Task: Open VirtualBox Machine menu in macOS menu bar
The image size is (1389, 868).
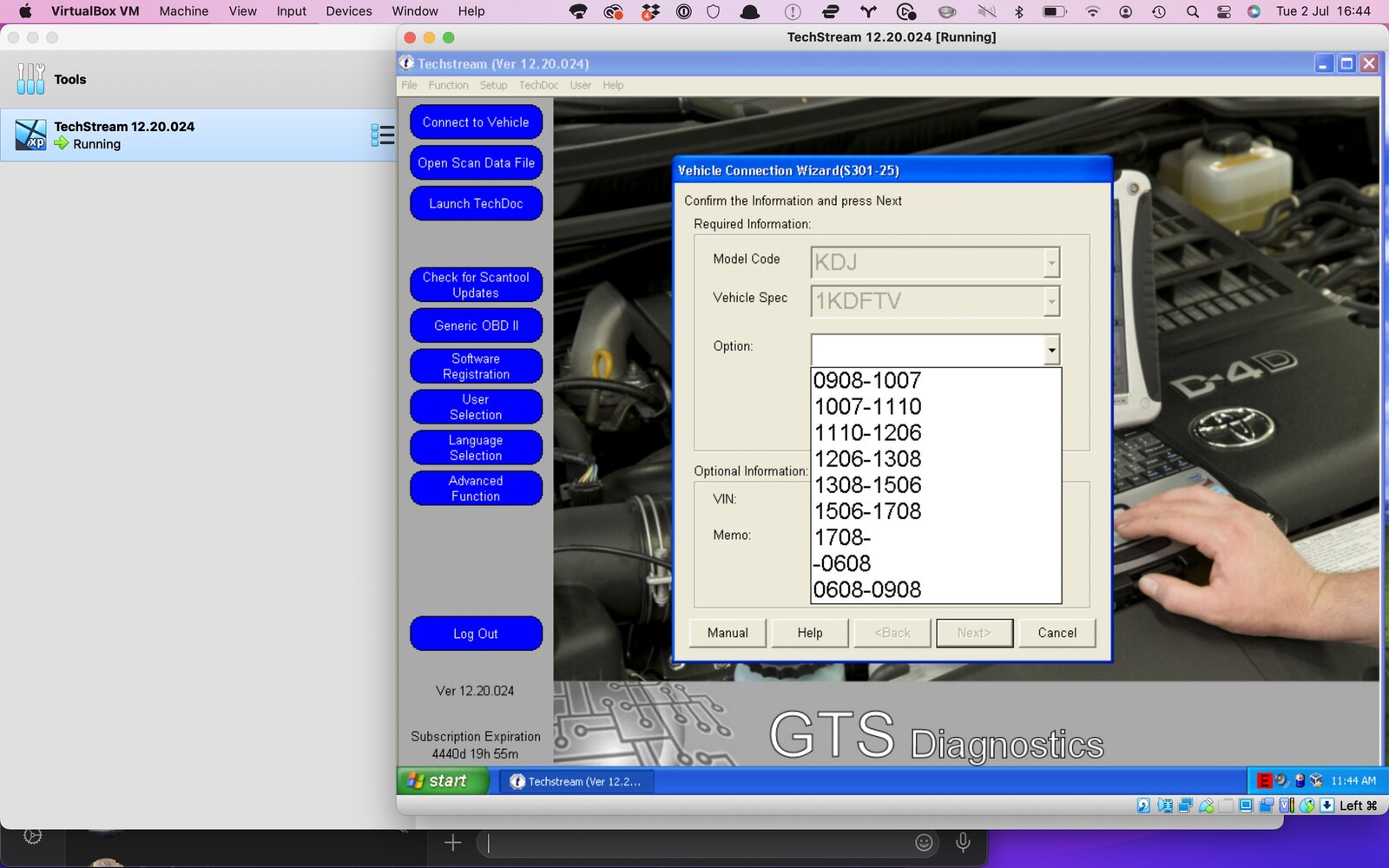Action: tap(183, 11)
